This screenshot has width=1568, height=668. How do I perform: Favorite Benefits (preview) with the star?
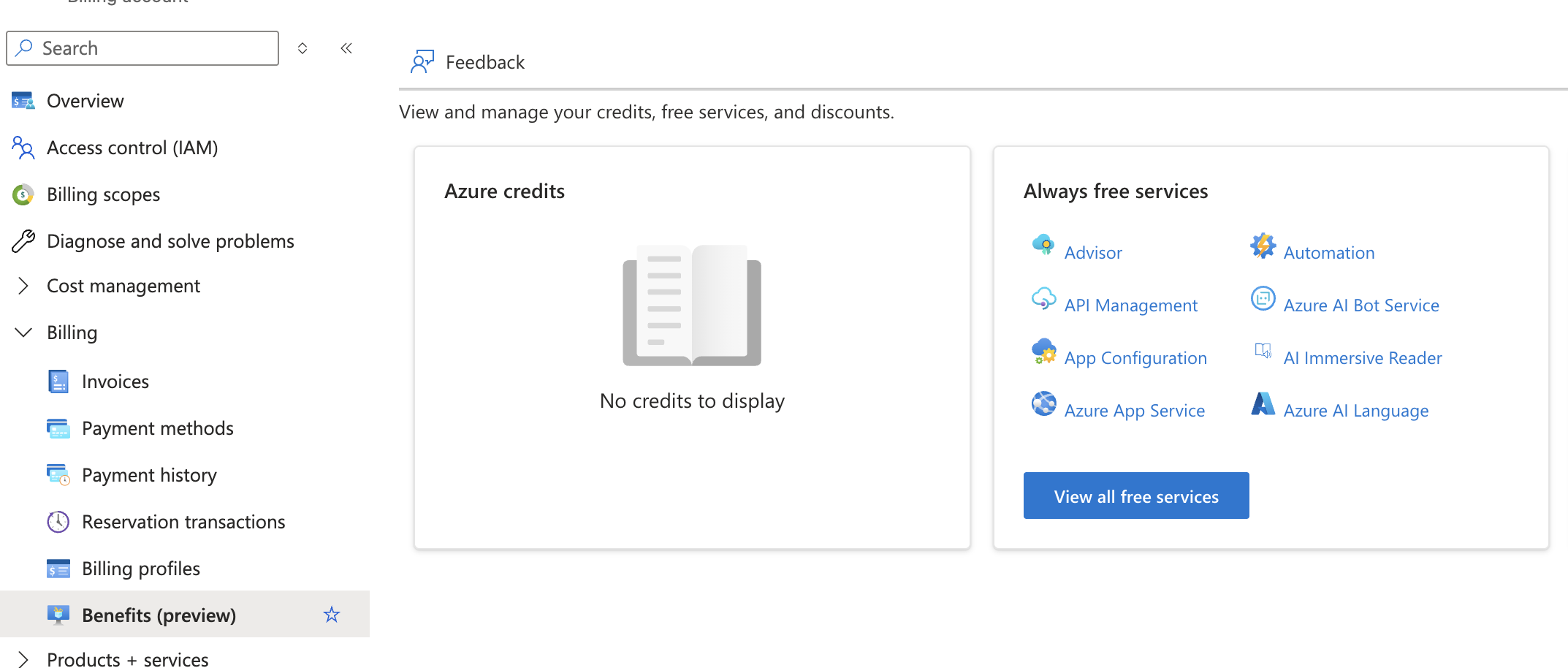332,615
